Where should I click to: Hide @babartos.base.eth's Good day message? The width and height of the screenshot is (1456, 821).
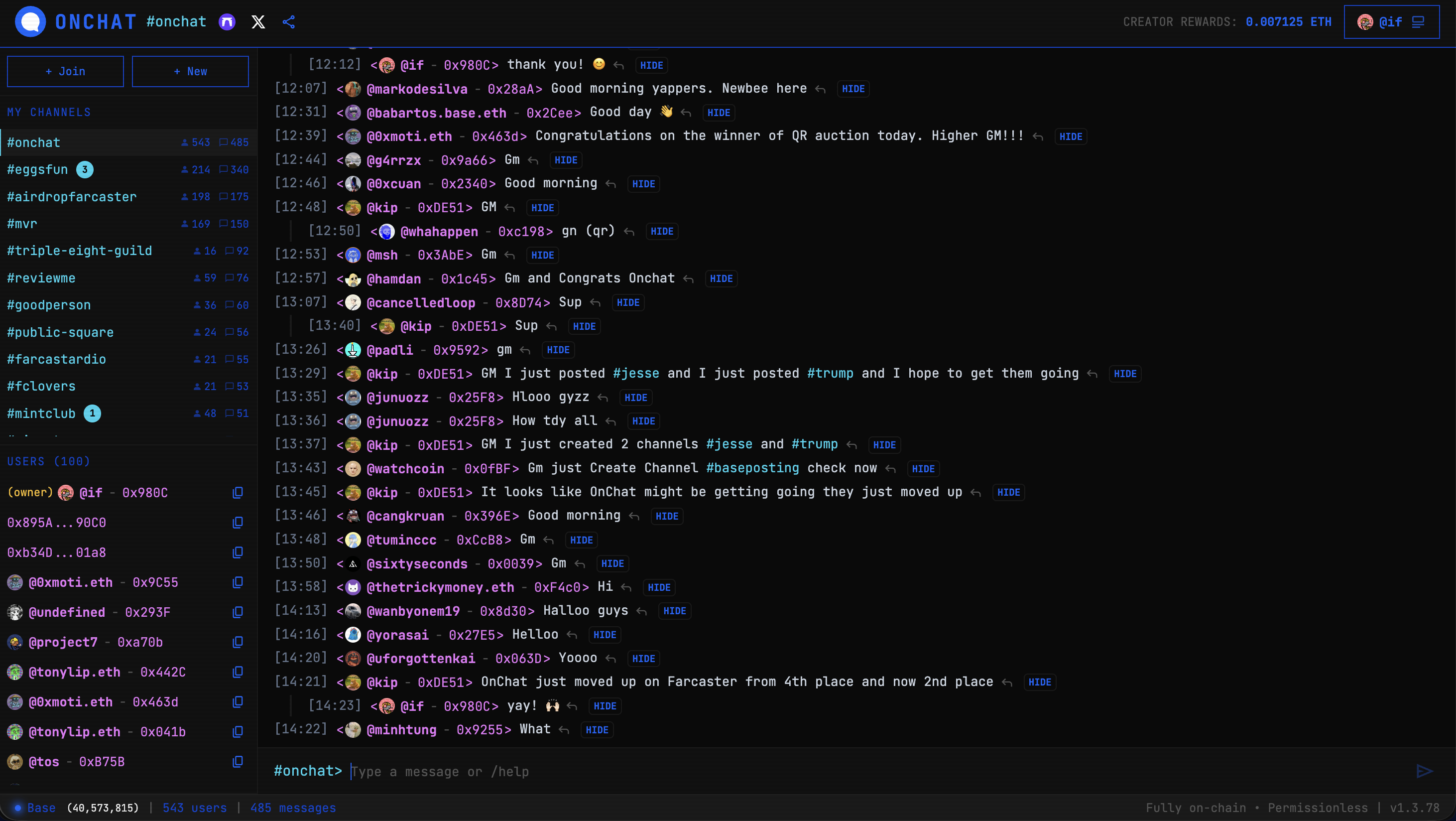click(718, 113)
